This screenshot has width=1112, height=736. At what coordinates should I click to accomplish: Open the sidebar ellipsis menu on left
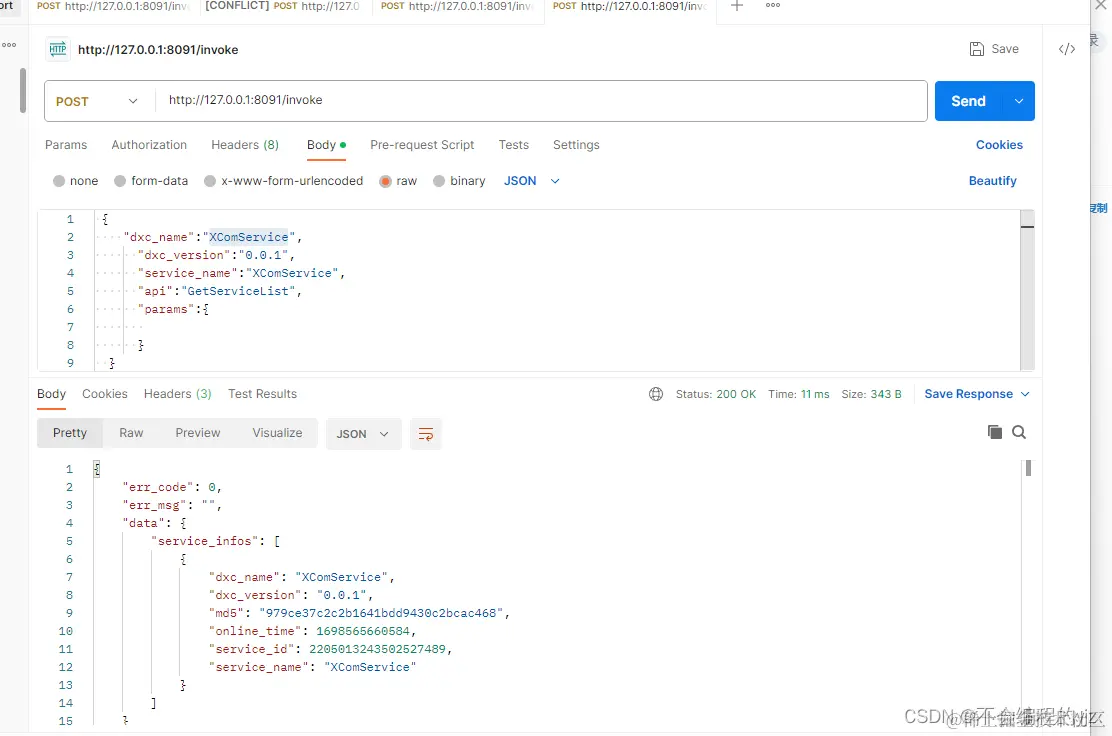[x=9, y=45]
